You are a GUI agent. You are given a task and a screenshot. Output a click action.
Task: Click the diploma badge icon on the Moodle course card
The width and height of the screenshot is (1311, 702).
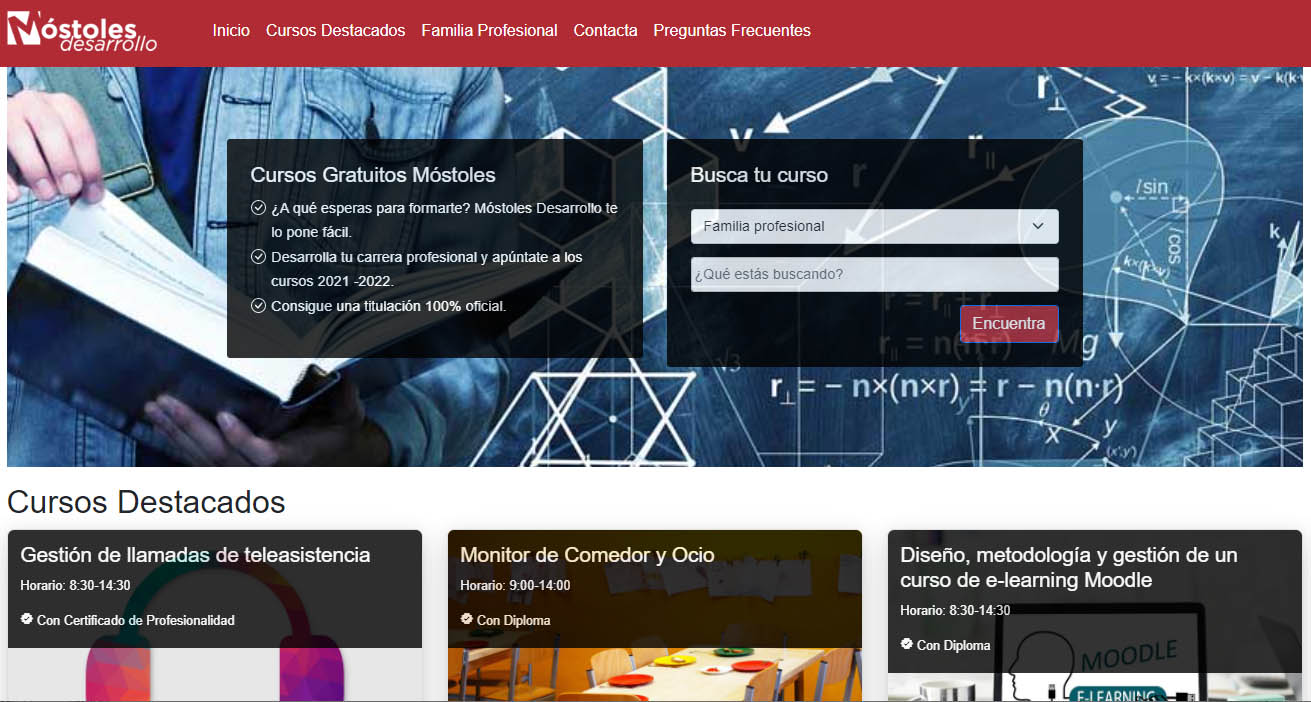point(907,644)
